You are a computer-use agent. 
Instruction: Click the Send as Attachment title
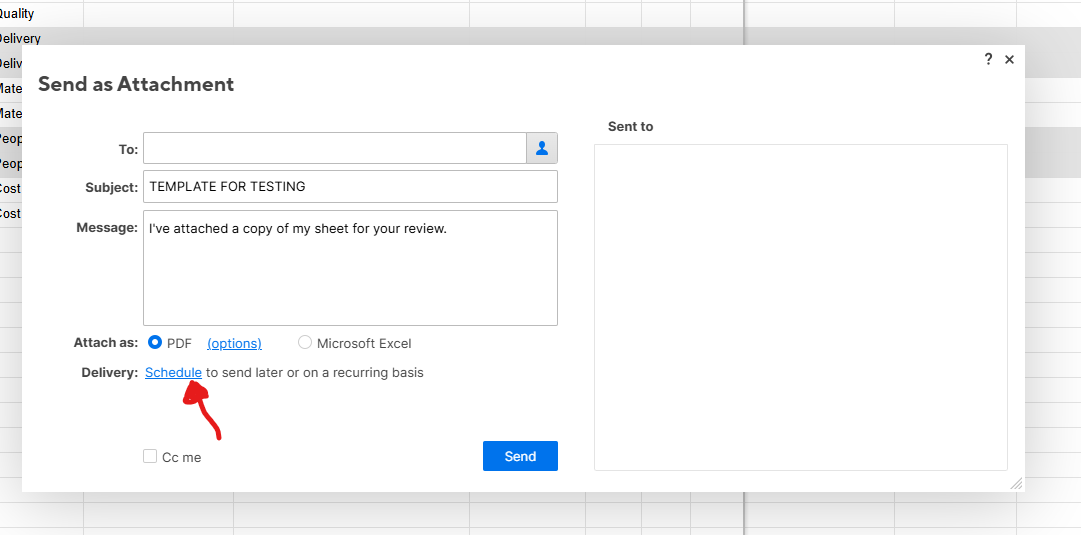pyautogui.click(x=136, y=84)
